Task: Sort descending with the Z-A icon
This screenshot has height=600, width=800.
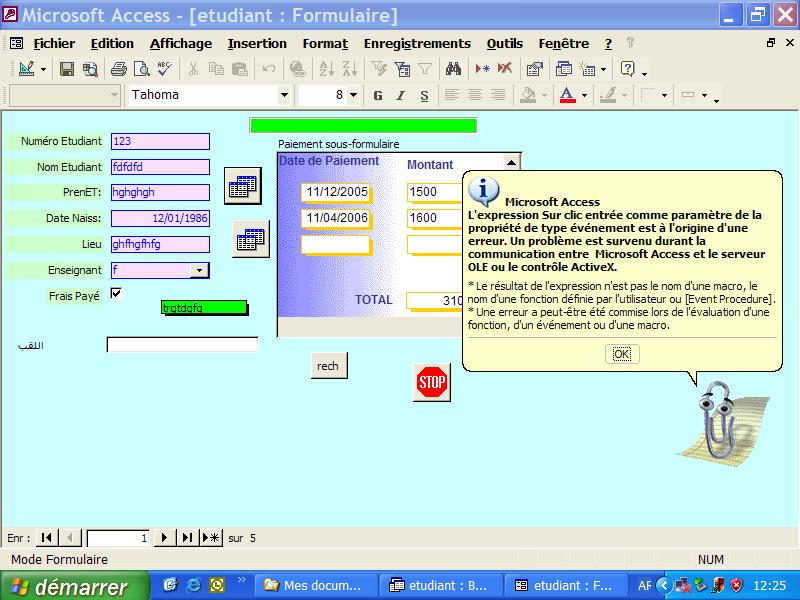Action: pos(349,69)
